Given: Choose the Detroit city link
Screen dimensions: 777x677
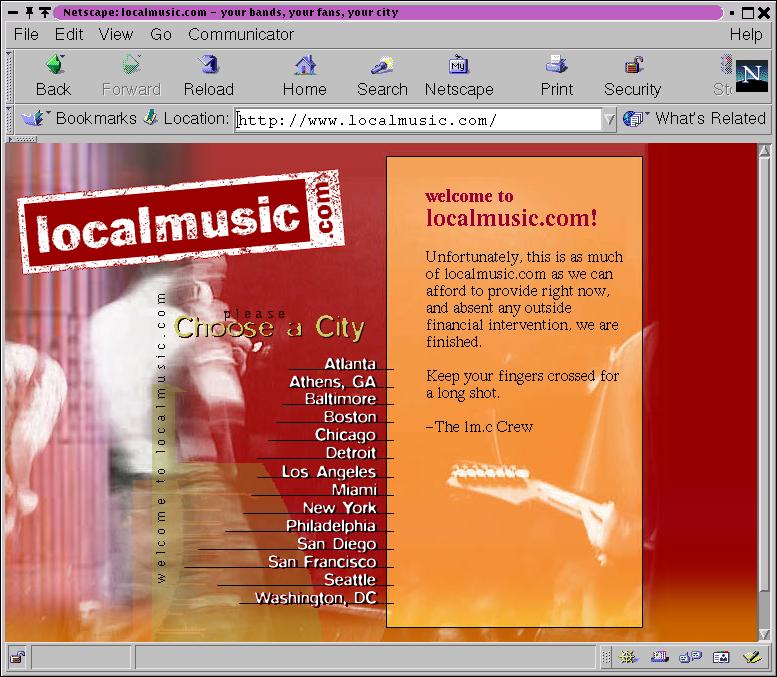Looking at the screenshot, I should 351,452.
